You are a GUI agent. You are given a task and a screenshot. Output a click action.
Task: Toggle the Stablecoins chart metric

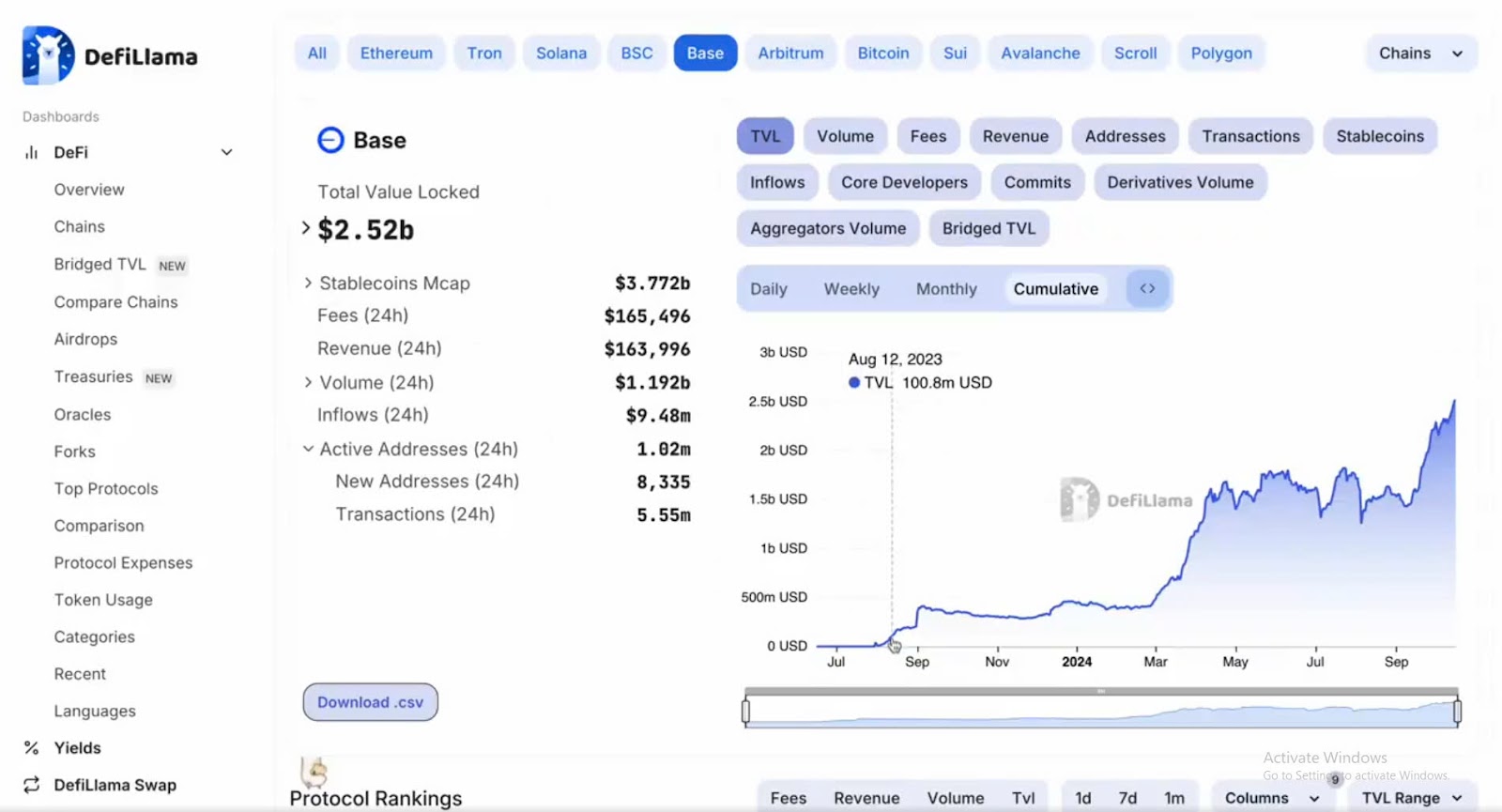(x=1380, y=136)
